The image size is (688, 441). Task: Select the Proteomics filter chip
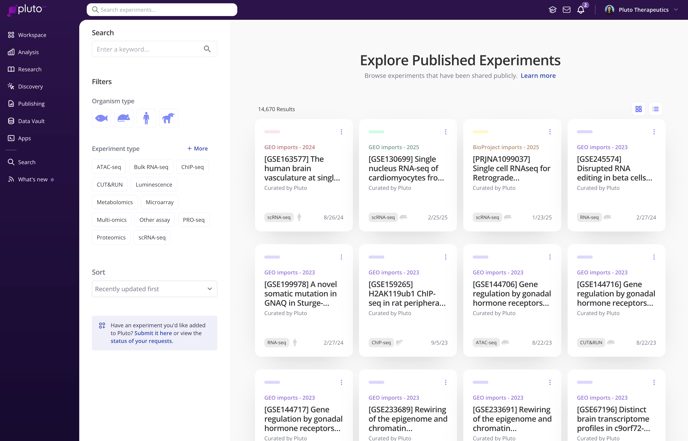pyautogui.click(x=111, y=237)
